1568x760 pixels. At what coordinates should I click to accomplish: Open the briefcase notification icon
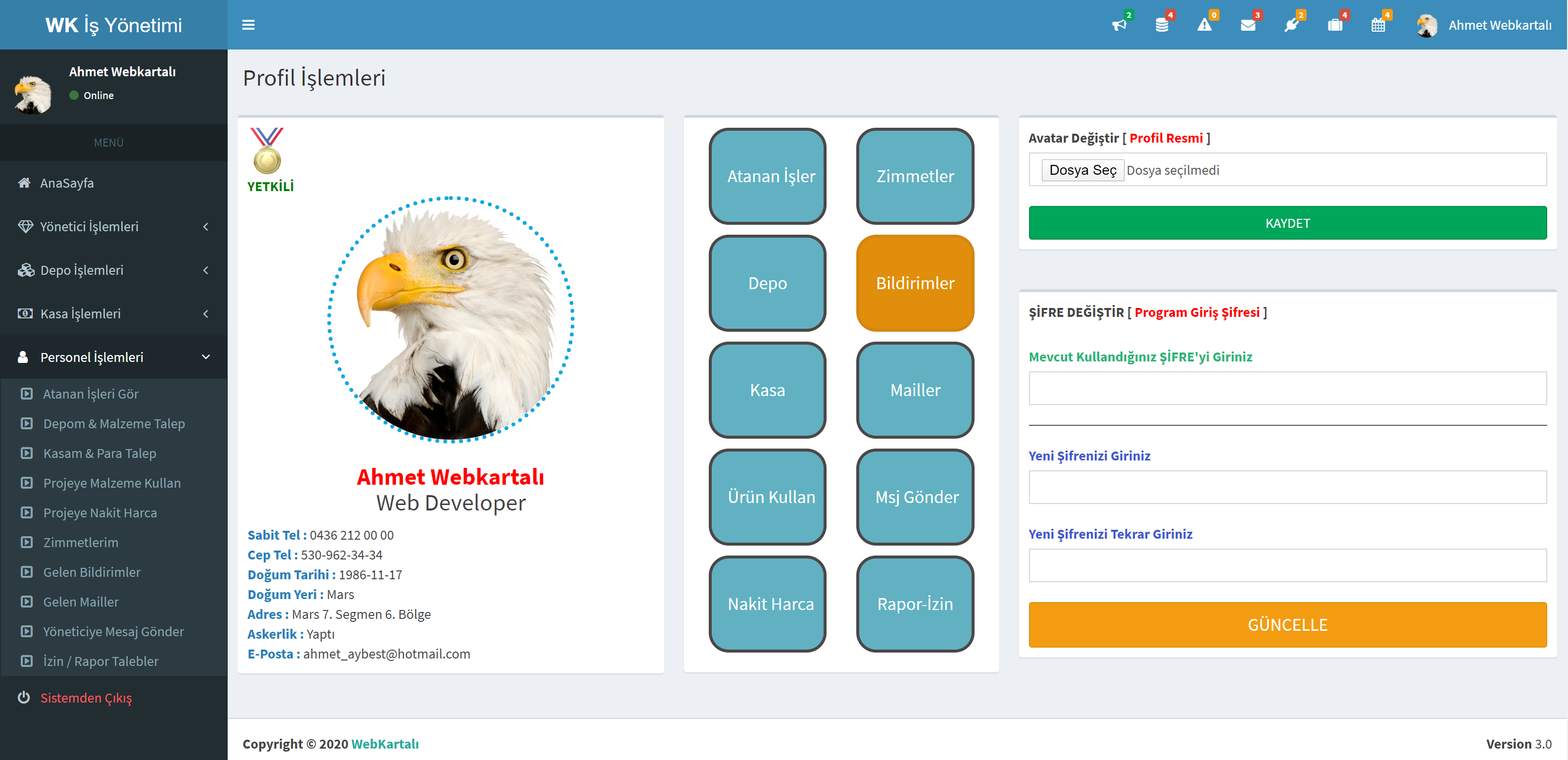pyautogui.click(x=1335, y=25)
